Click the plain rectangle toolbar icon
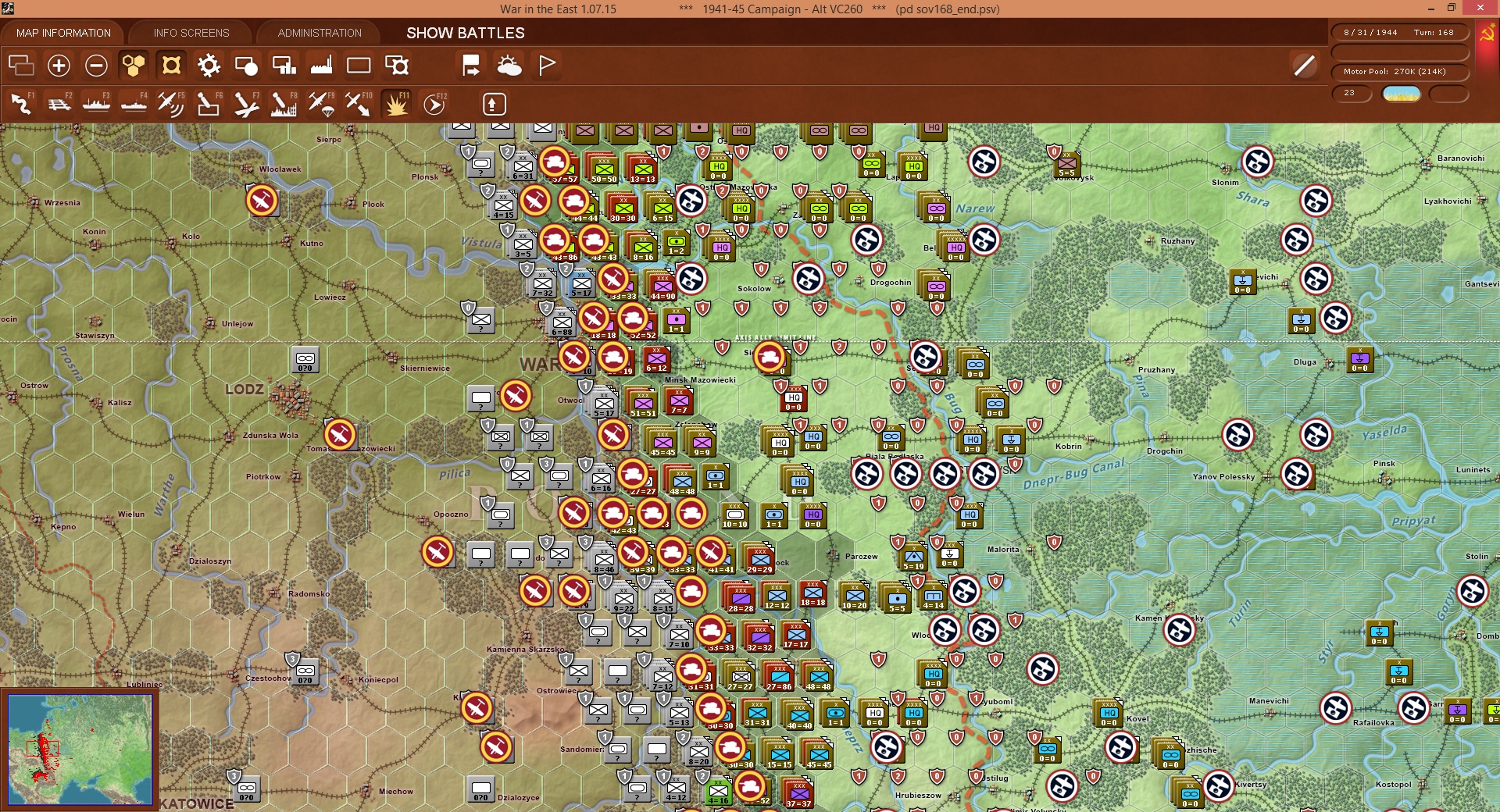This screenshot has height=812, width=1500. click(x=359, y=66)
